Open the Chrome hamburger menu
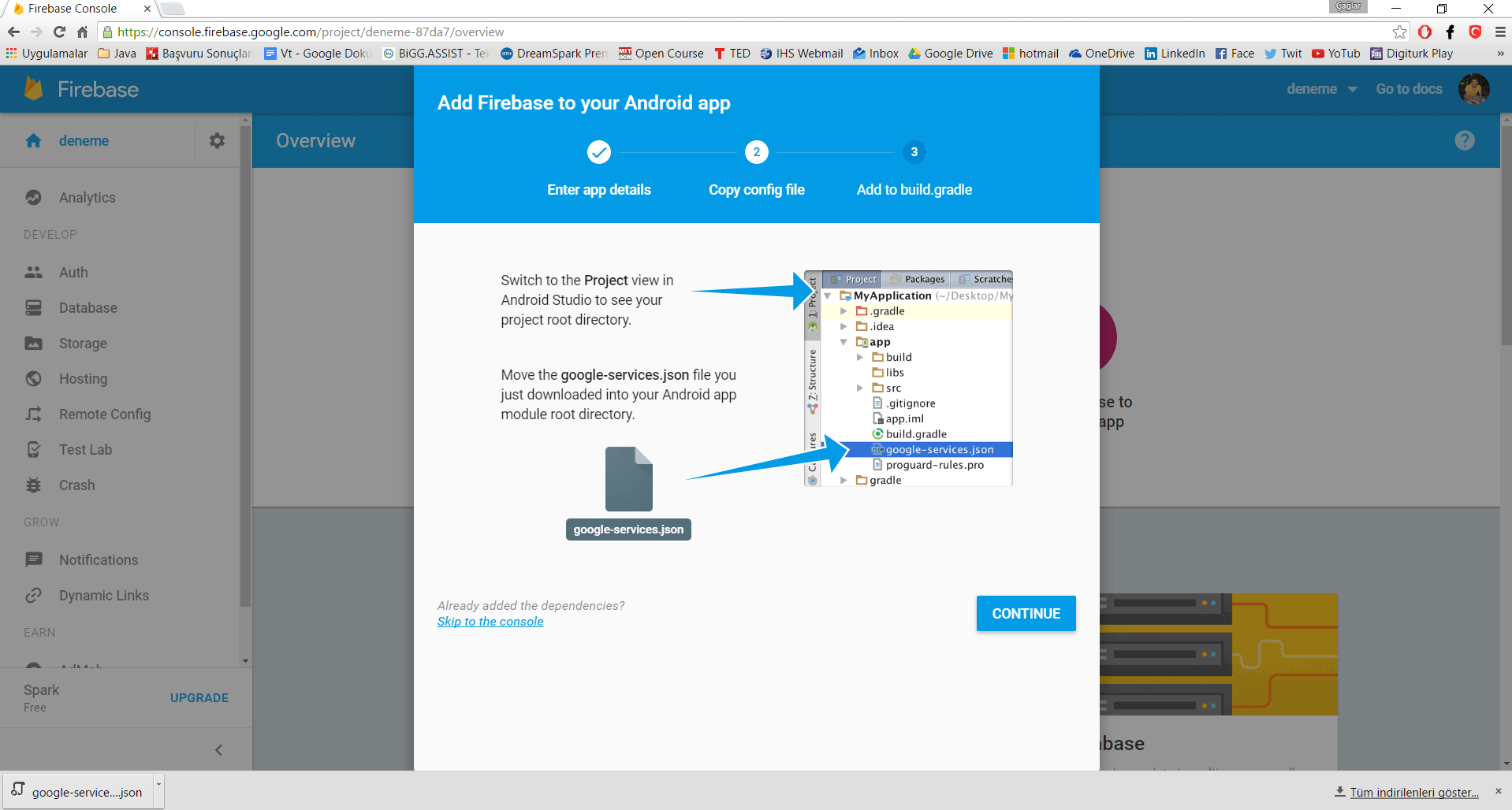This screenshot has width=1512, height=810. click(1500, 32)
